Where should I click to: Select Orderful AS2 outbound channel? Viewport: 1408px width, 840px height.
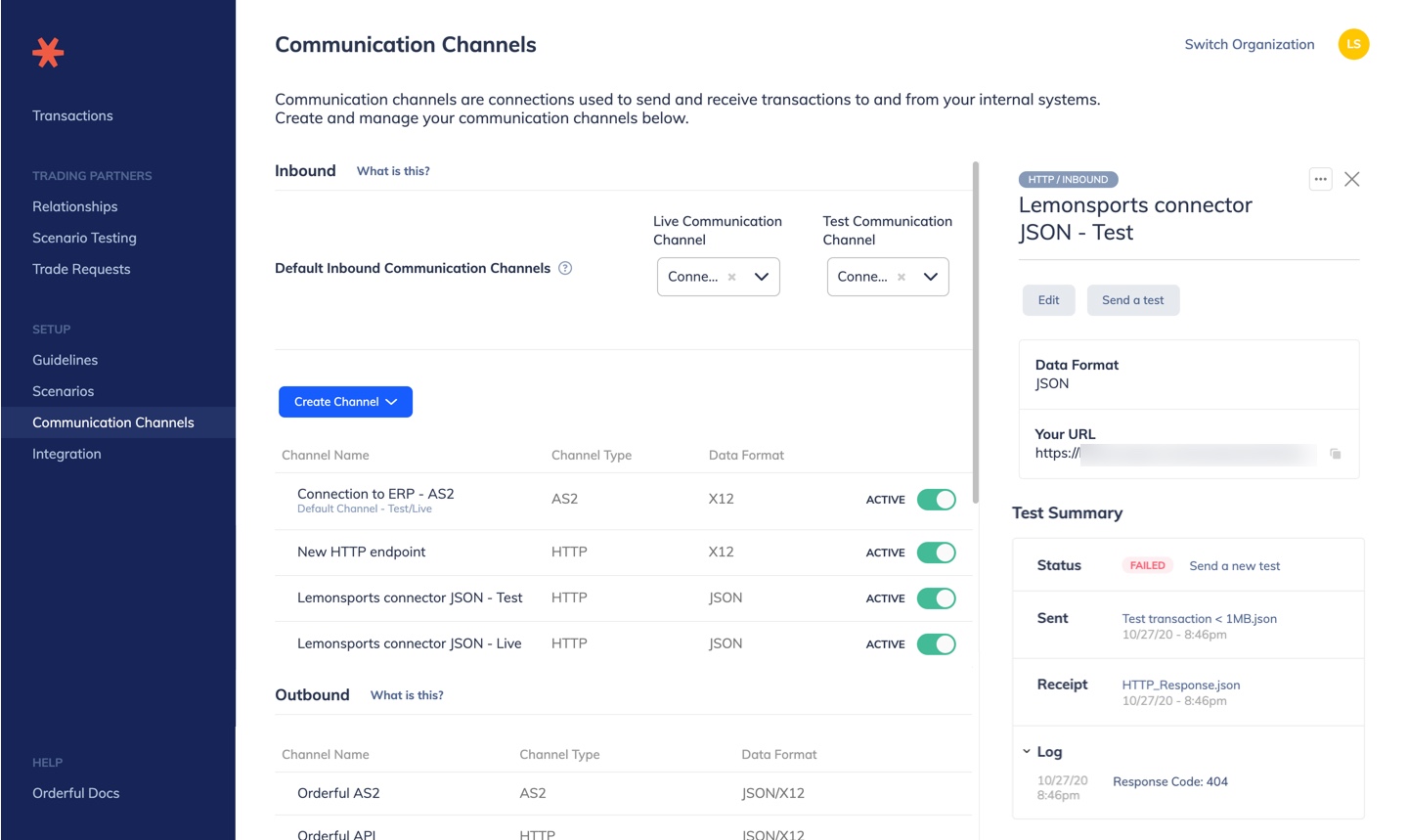point(338,793)
